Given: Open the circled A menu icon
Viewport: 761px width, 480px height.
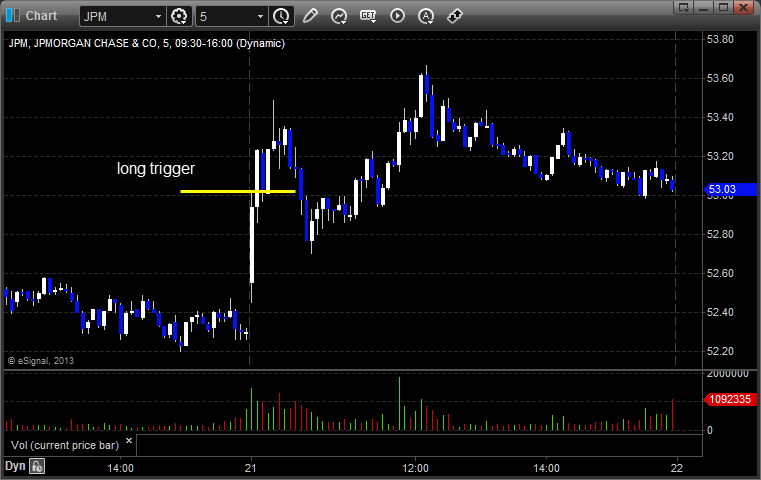Looking at the screenshot, I should point(426,17).
